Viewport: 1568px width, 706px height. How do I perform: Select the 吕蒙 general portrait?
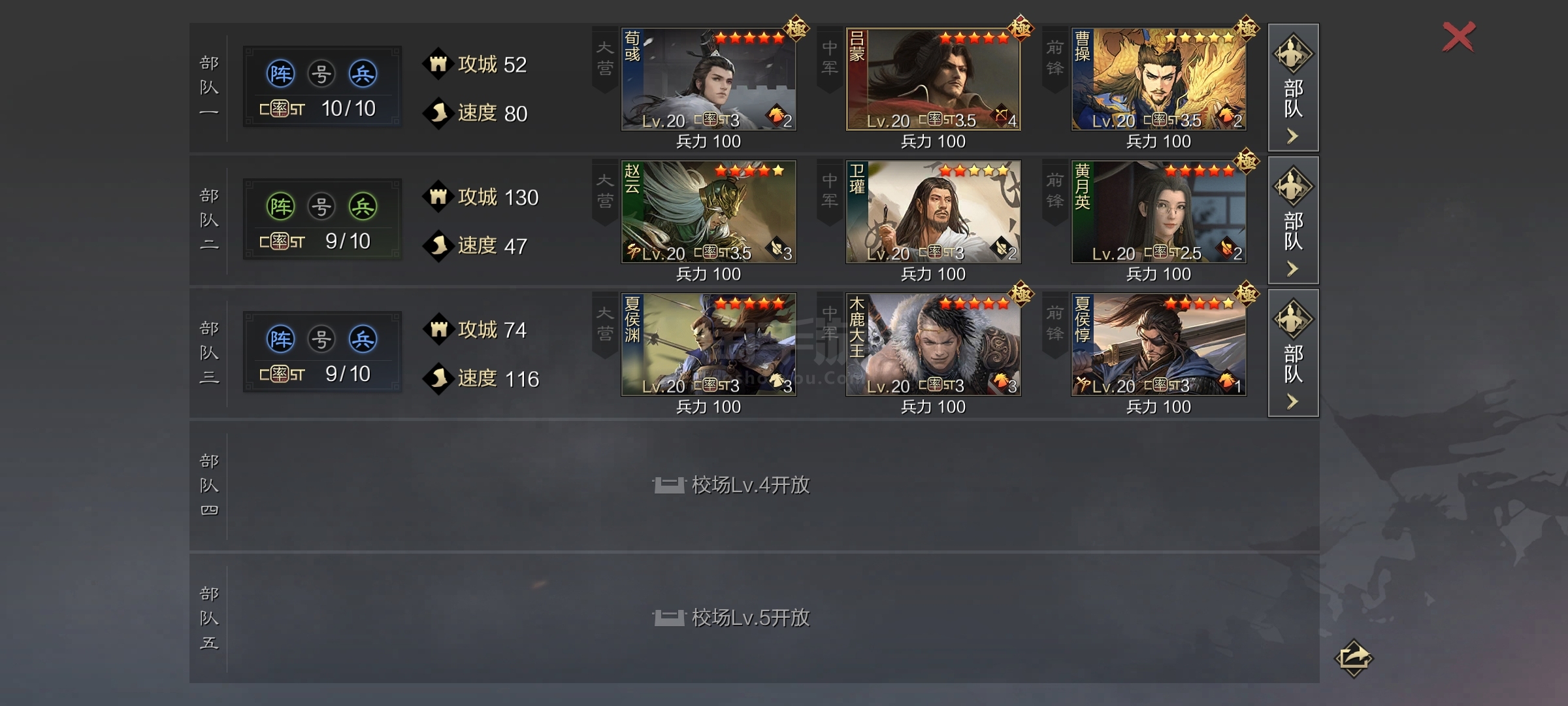934,79
